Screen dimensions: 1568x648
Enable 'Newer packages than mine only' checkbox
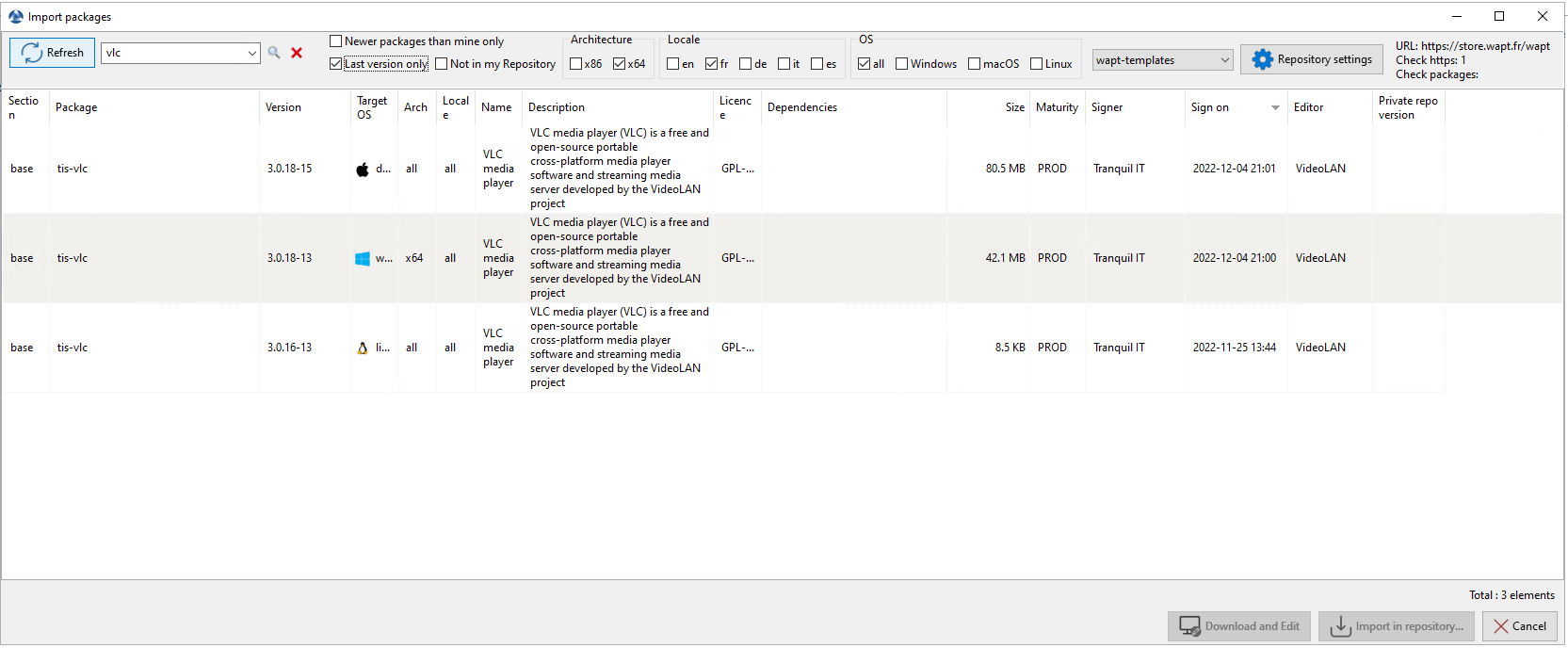point(336,41)
